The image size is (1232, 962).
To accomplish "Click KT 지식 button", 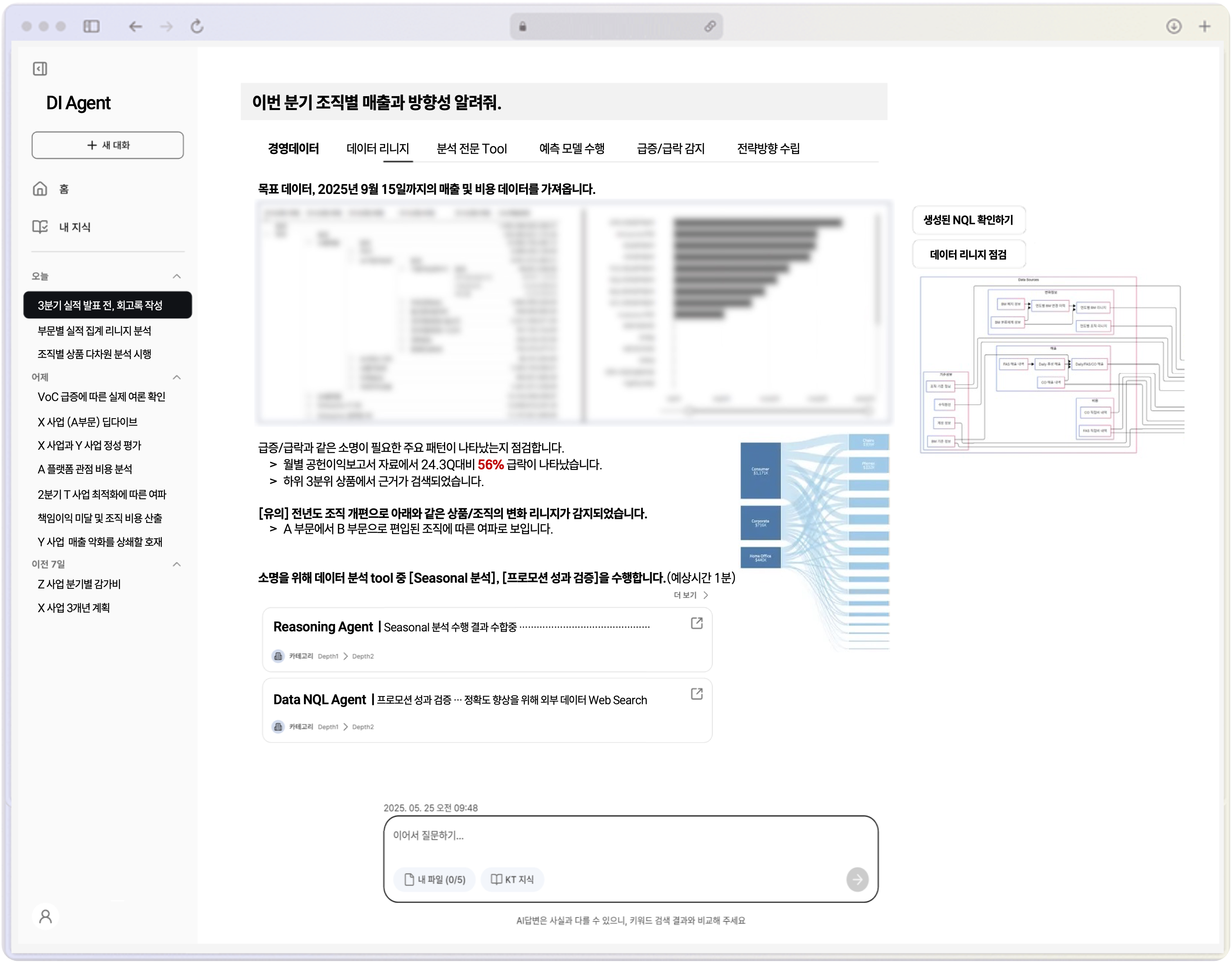I will click(512, 879).
